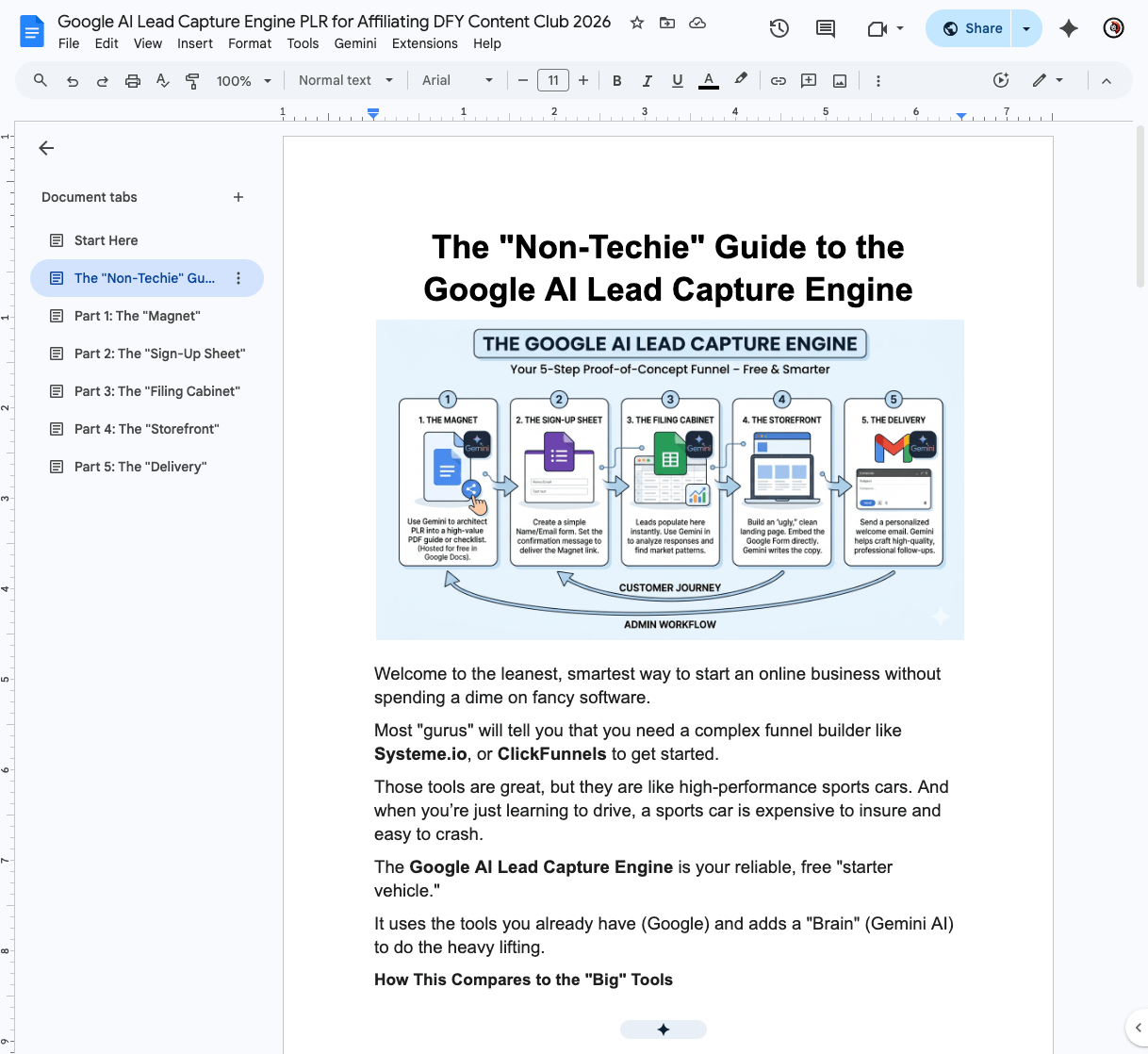The image size is (1148, 1054).
Task: Click the Gemini suggestion pill at page bottom
Action: [664, 1029]
